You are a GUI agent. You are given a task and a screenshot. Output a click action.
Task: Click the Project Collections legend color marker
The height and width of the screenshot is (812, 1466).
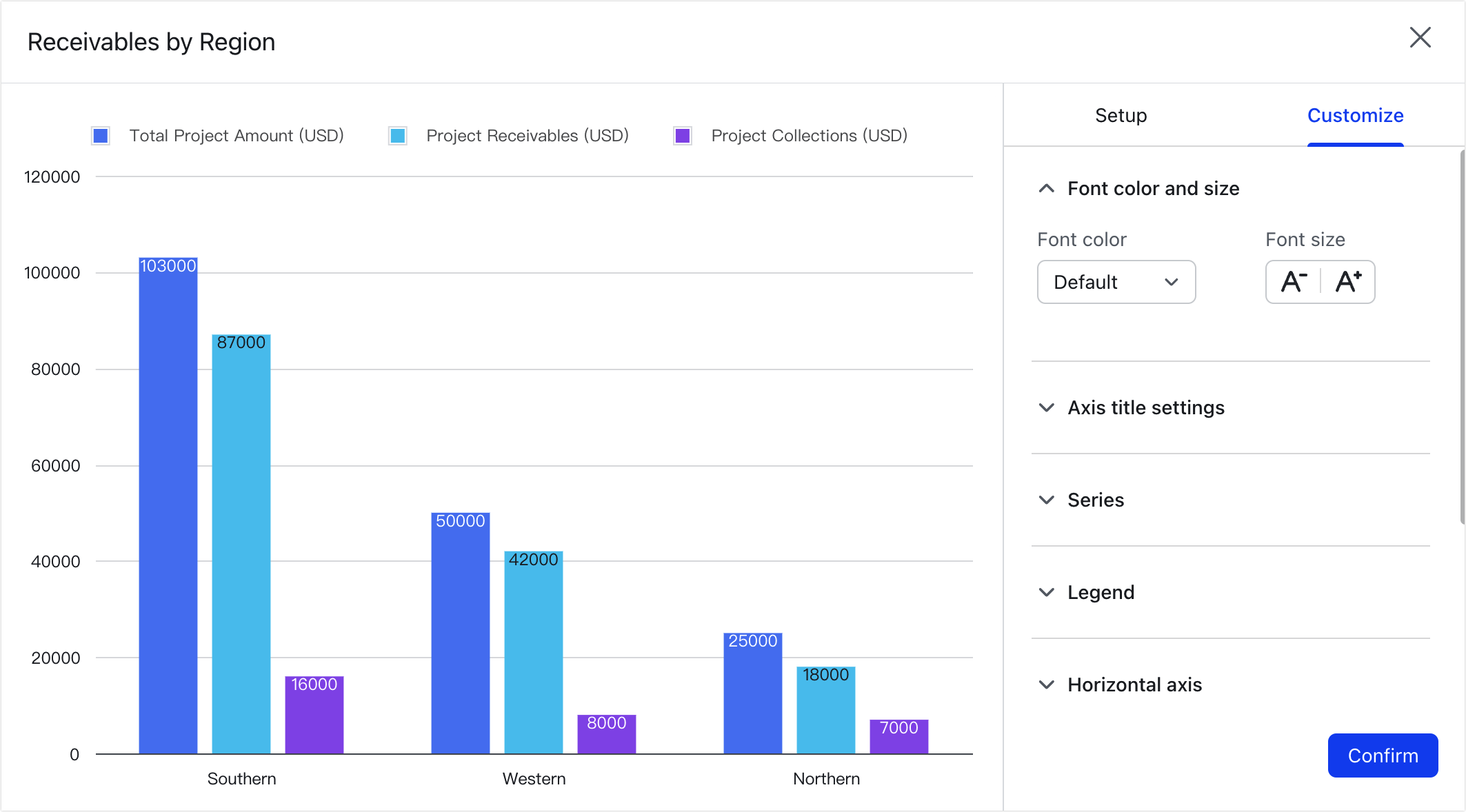click(682, 135)
